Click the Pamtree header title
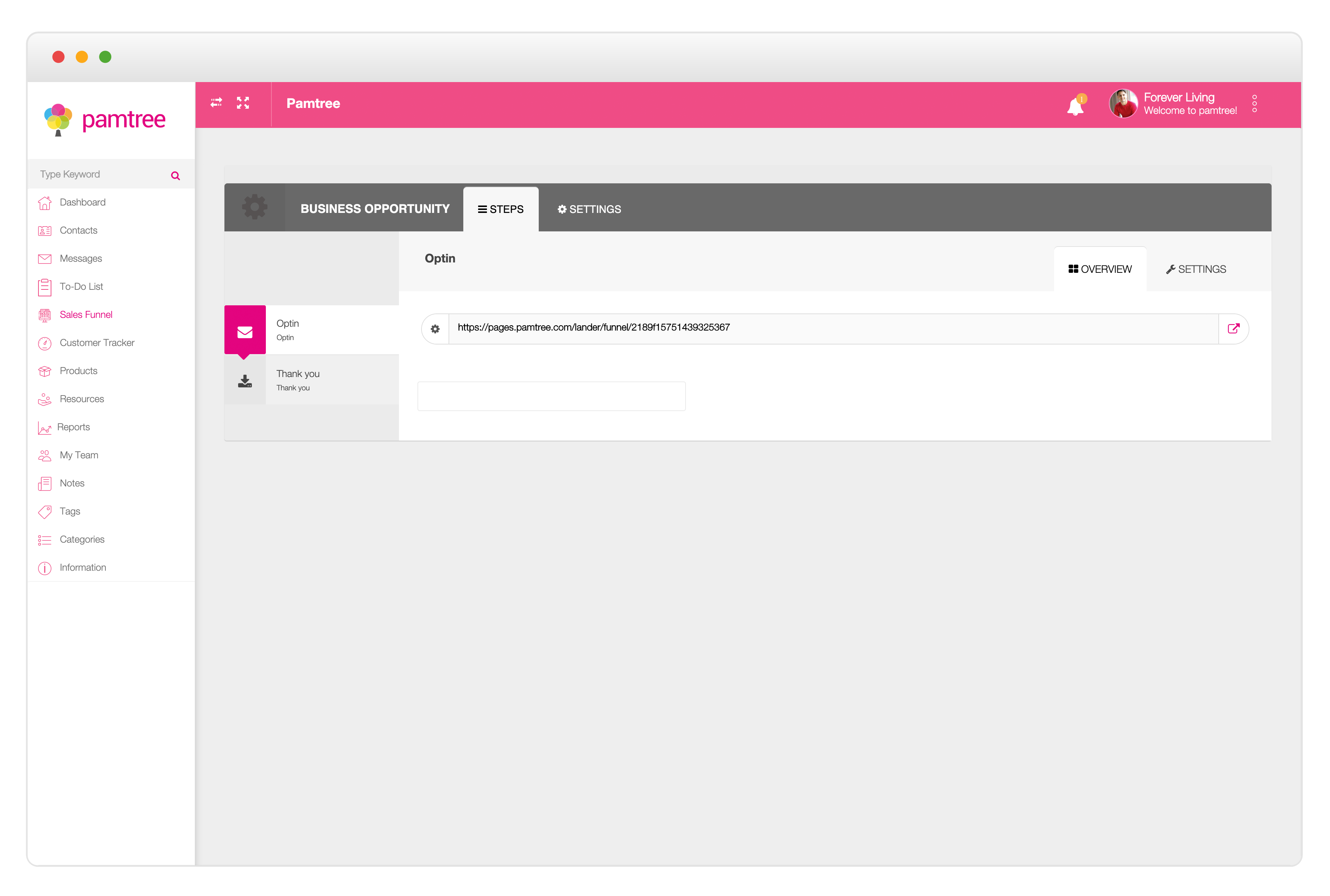1330x896 pixels. point(313,103)
